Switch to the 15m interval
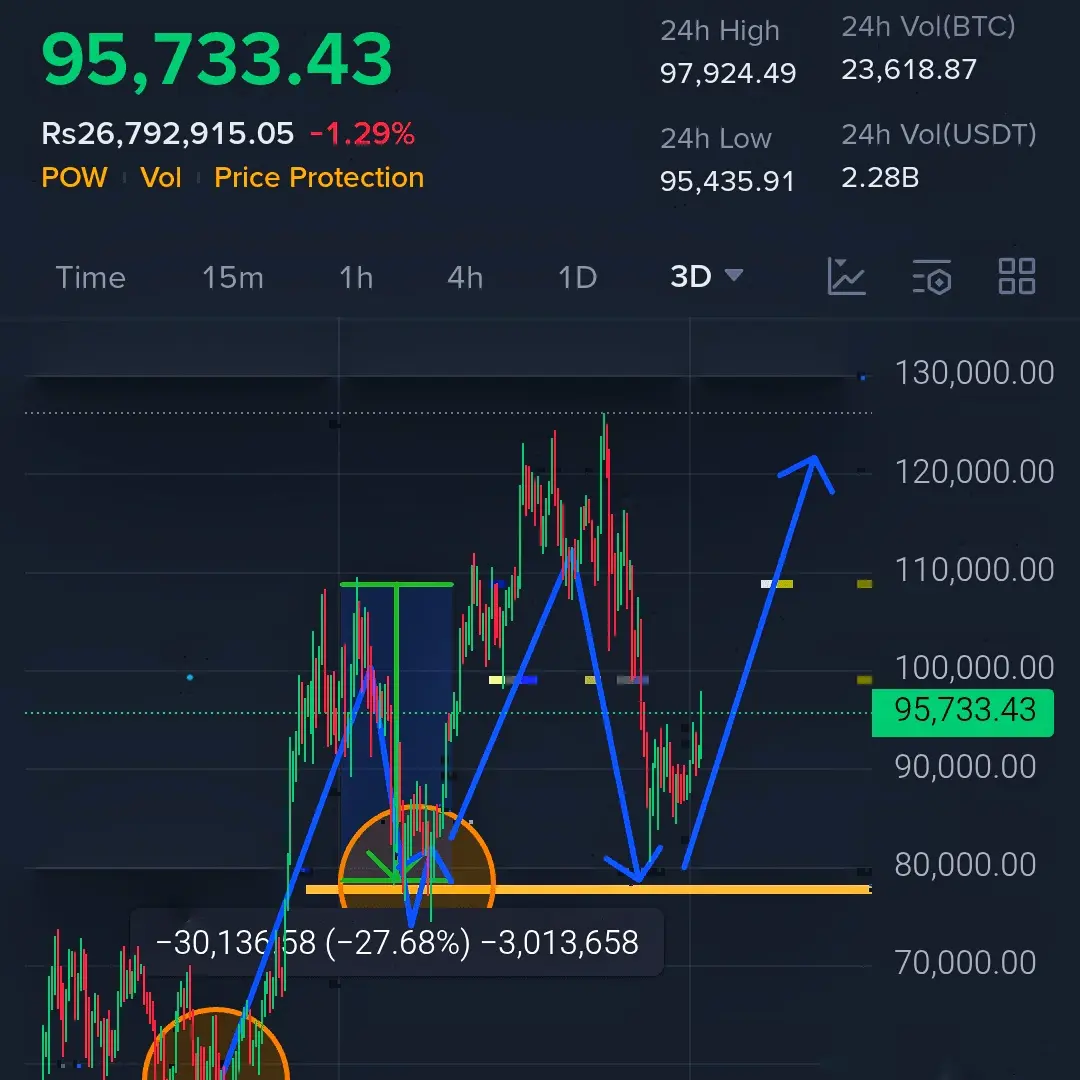 233,278
